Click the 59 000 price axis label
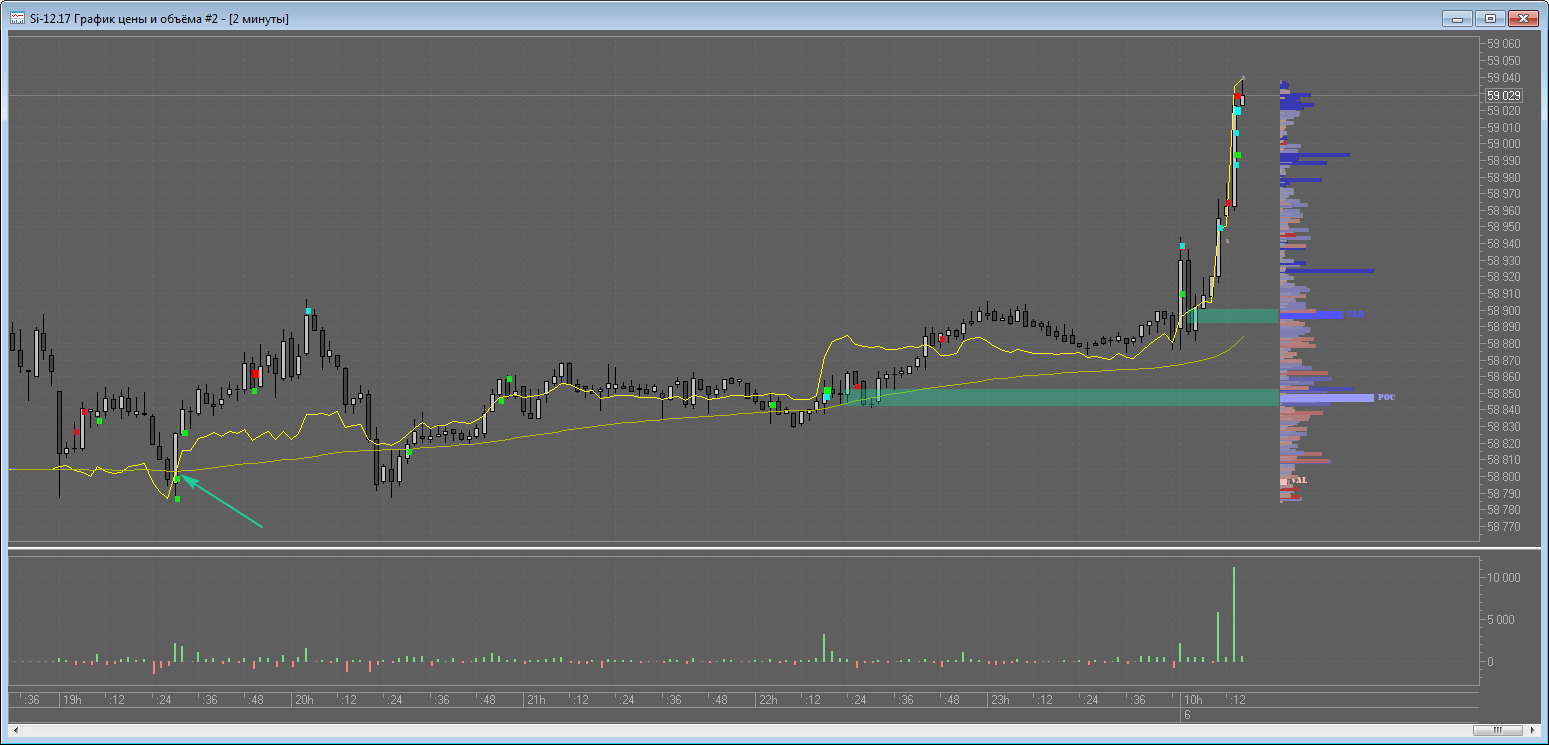 pyautogui.click(x=1503, y=144)
